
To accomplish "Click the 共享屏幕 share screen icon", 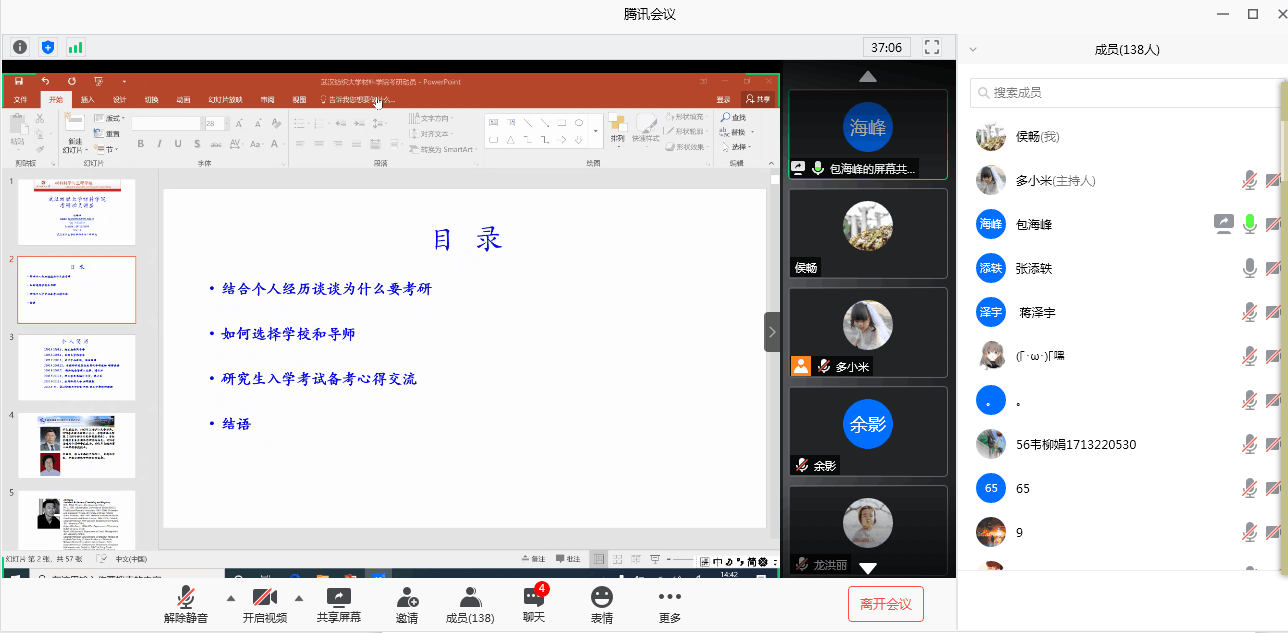I will coord(339,598).
